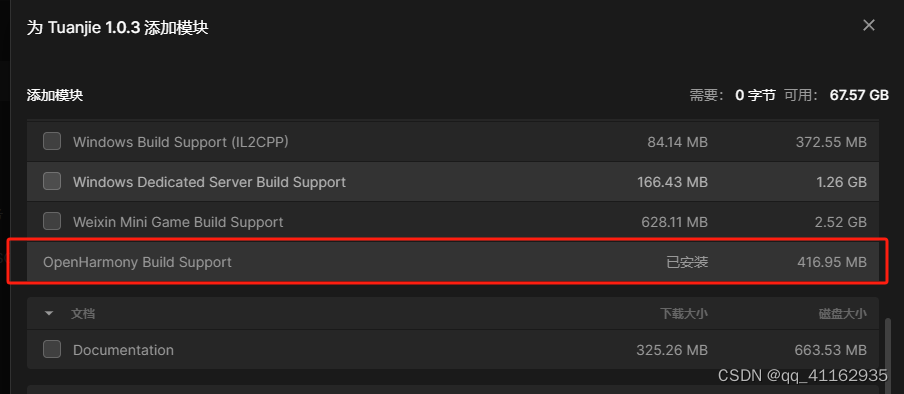Click the 添加模块 section heading
This screenshot has height=394, width=904.
(x=55, y=95)
